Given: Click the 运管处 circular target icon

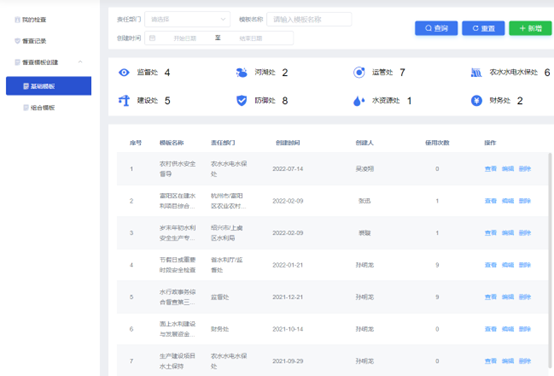Looking at the screenshot, I should (x=359, y=72).
